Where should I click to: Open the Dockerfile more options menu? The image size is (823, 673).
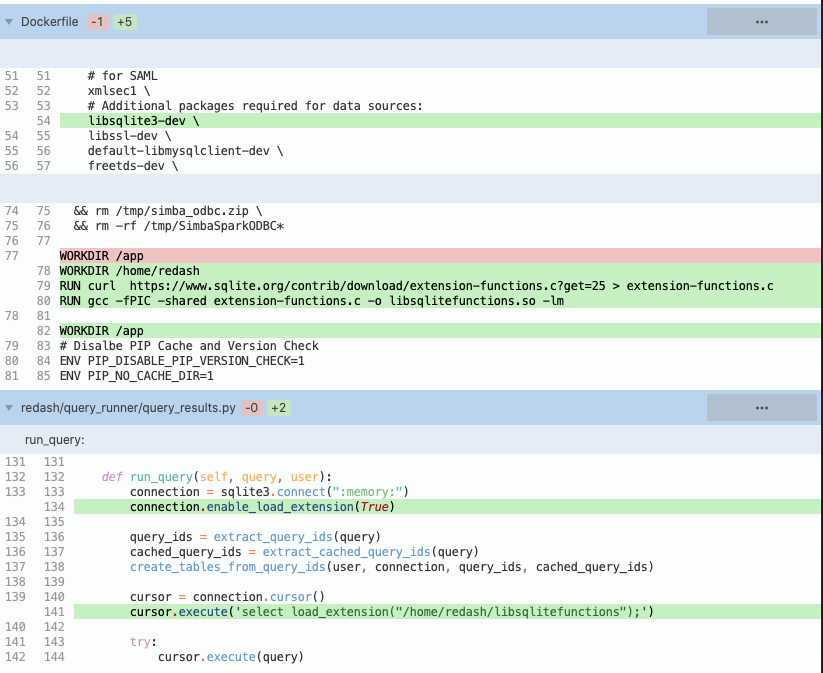(x=762, y=22)
